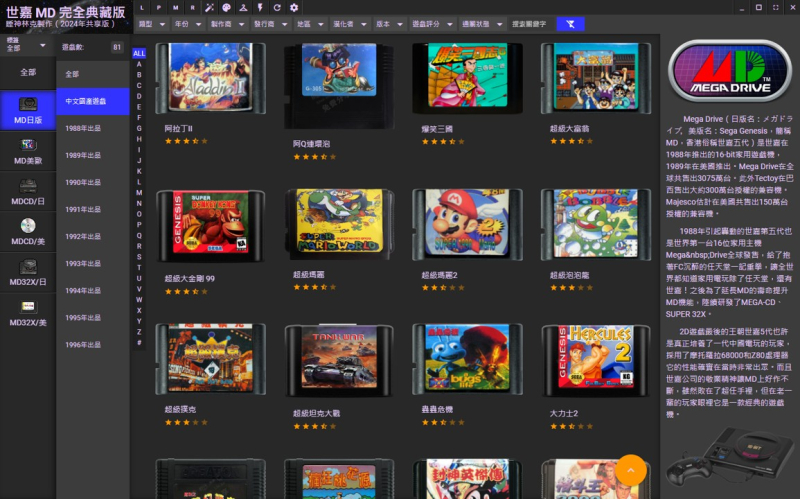Screen dimensions: 800x499
Task: Click the magic wand toolbar icon
Action: pos(209,8)
